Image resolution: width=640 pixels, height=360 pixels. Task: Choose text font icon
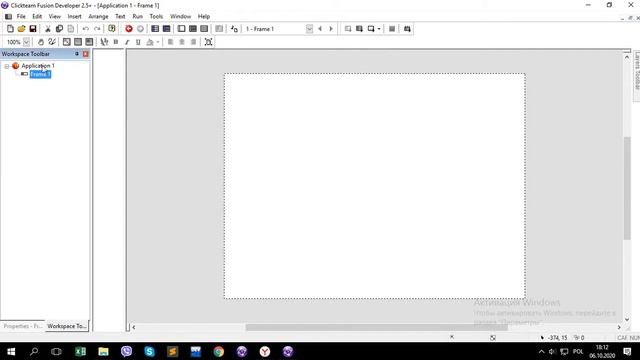[x=104, y=42]
